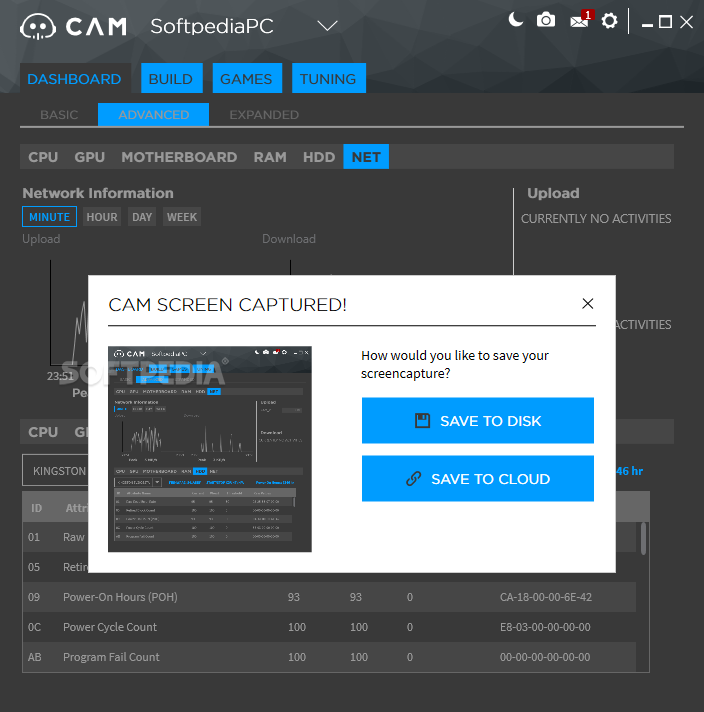
Task: Open HDD section in hardware bar
Action: pos(319,157)
